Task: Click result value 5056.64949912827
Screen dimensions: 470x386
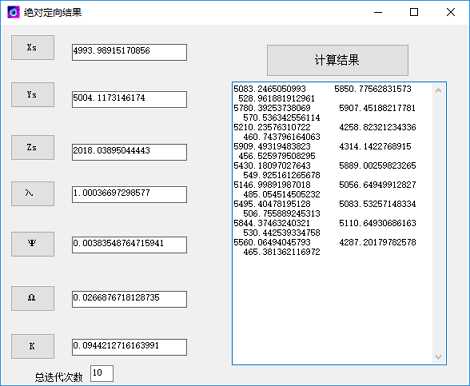Action: 378,185
